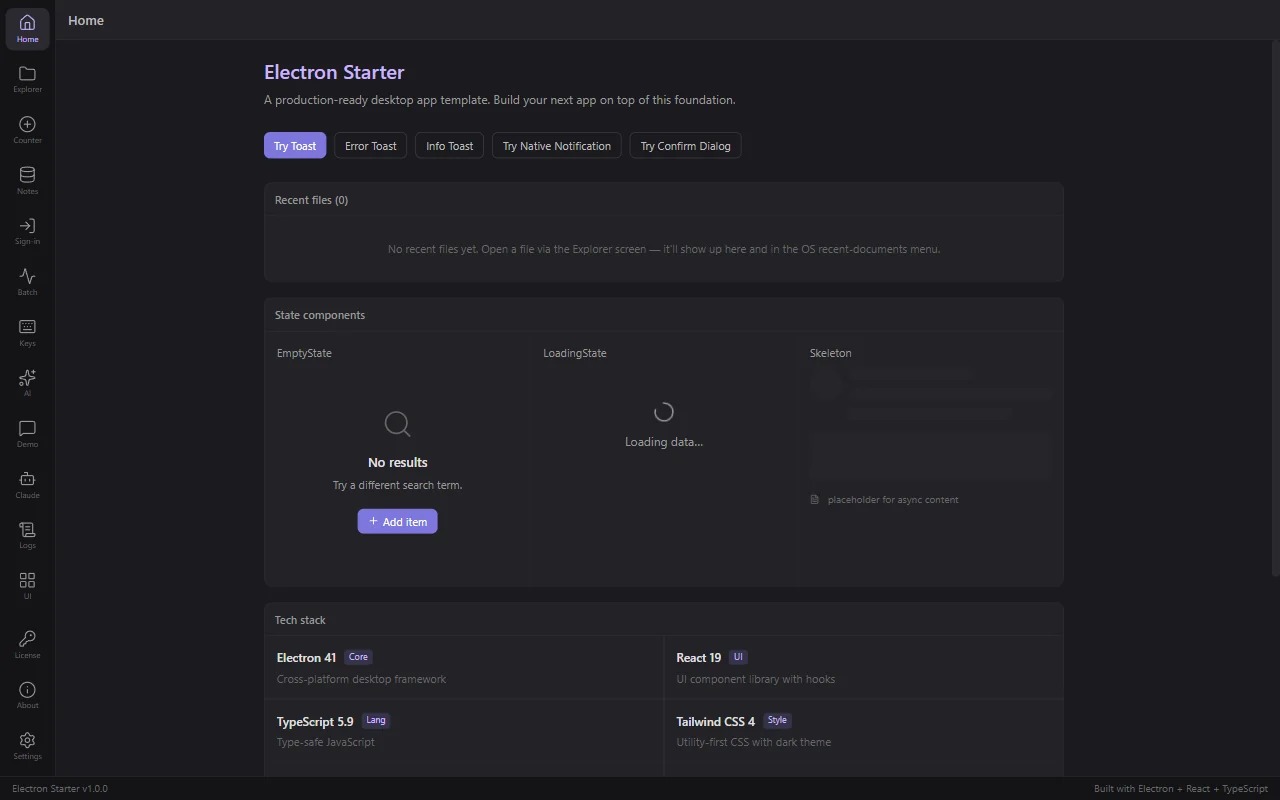Screen dimensions: 1280x800
Task: Click the 'No recent files yet' message
Action: pyautogui.click(x=664, y=249)
